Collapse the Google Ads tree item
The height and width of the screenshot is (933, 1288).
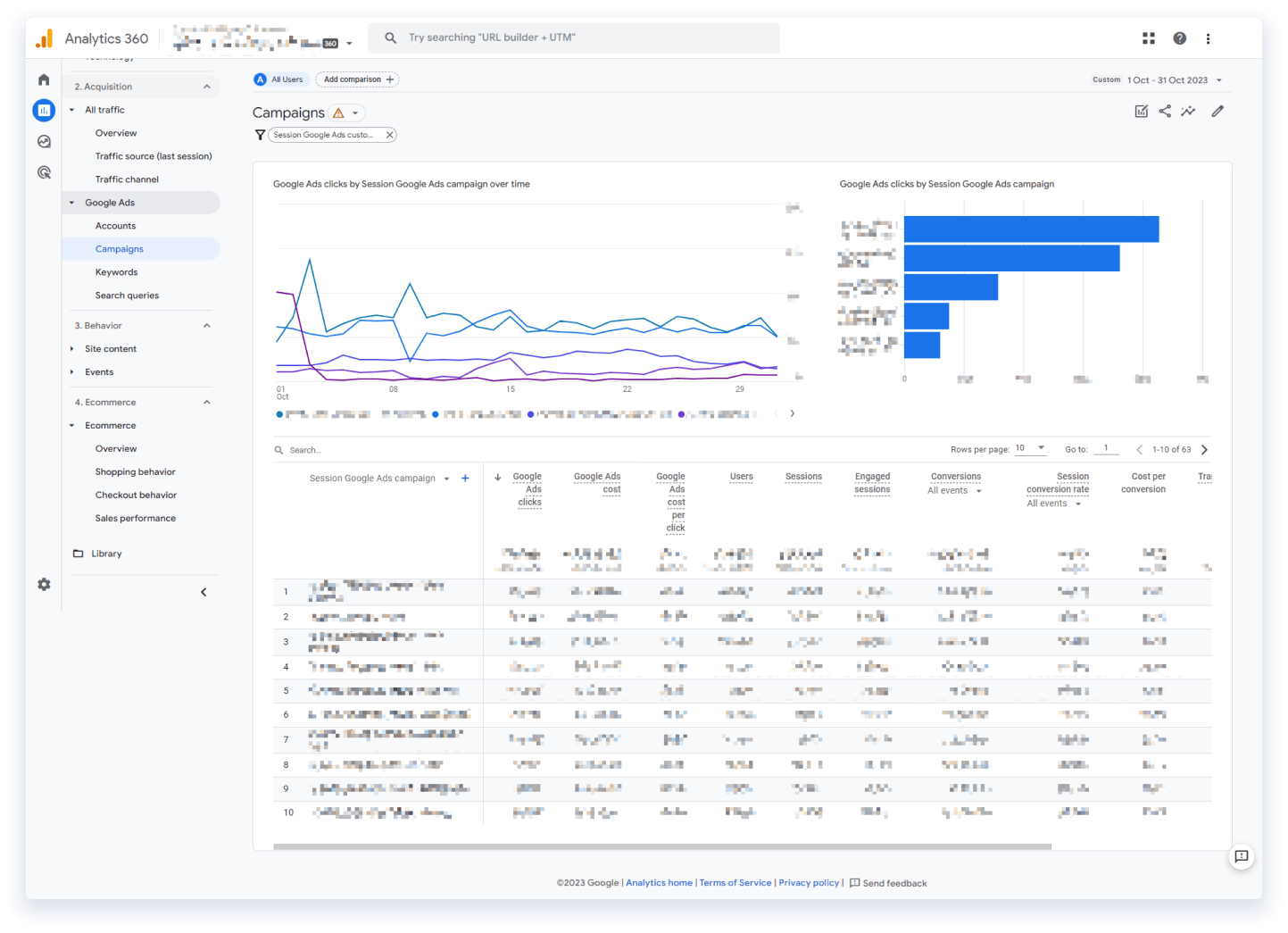pos(72,203)
